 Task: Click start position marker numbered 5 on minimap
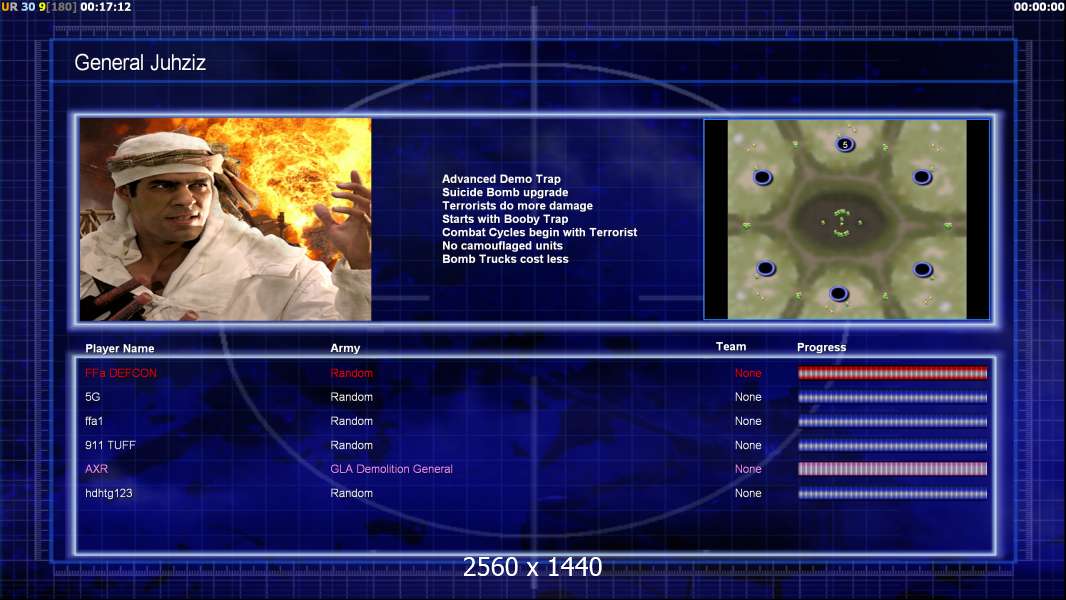pyautogui.click(x=845, y=144)
